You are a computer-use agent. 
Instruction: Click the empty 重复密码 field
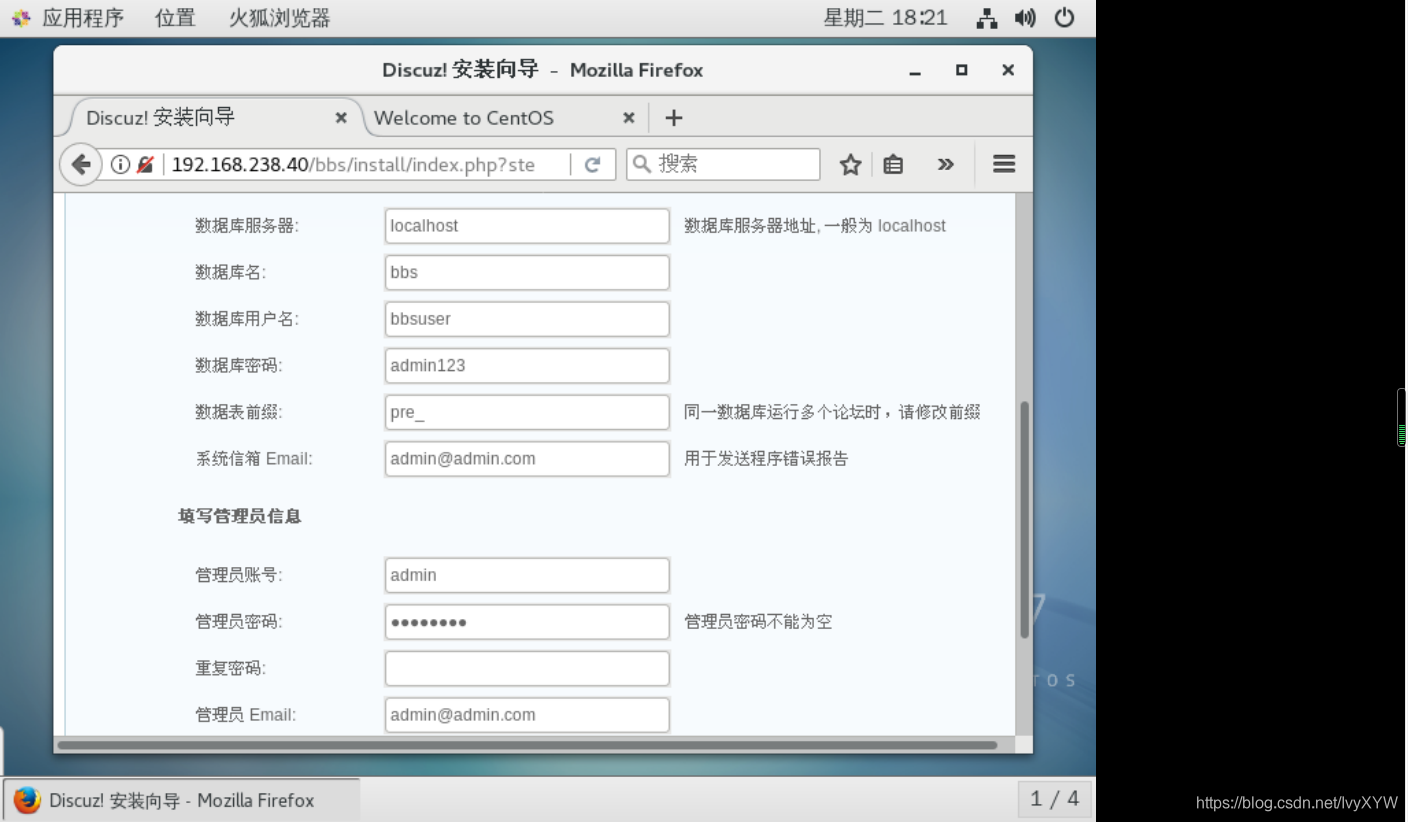click(x=527, y=668)
